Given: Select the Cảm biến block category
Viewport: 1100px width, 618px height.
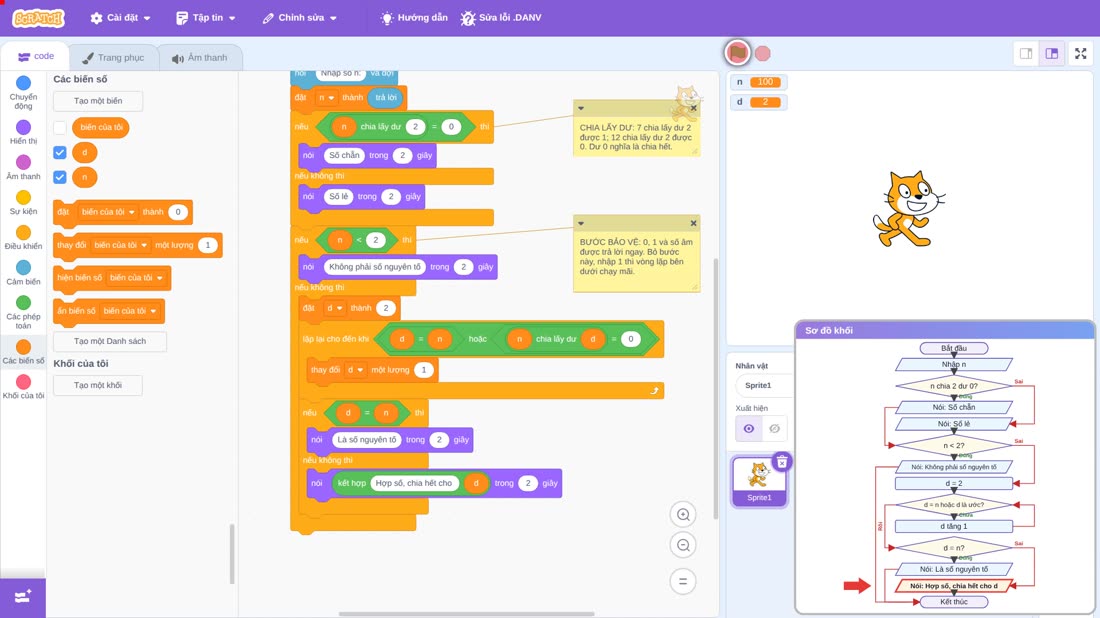Looking at the screenshot, I should point(23,273).
